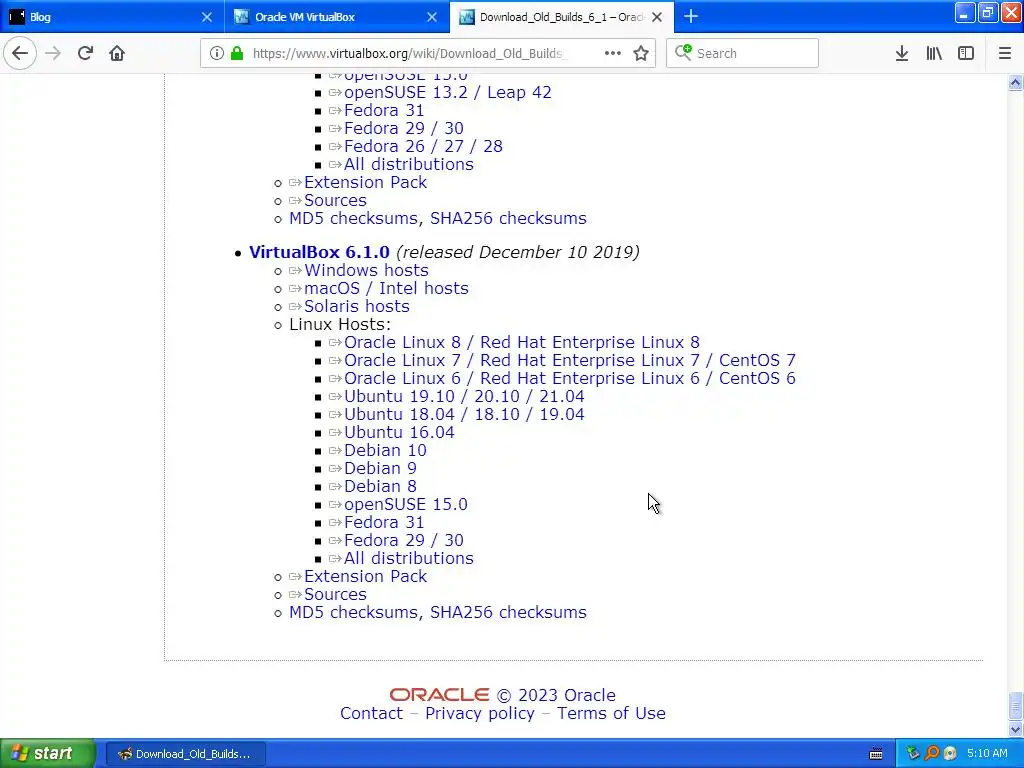1024x768 pixels.
Task: Open the downloads panel
Action: click(x=902, y=53)
